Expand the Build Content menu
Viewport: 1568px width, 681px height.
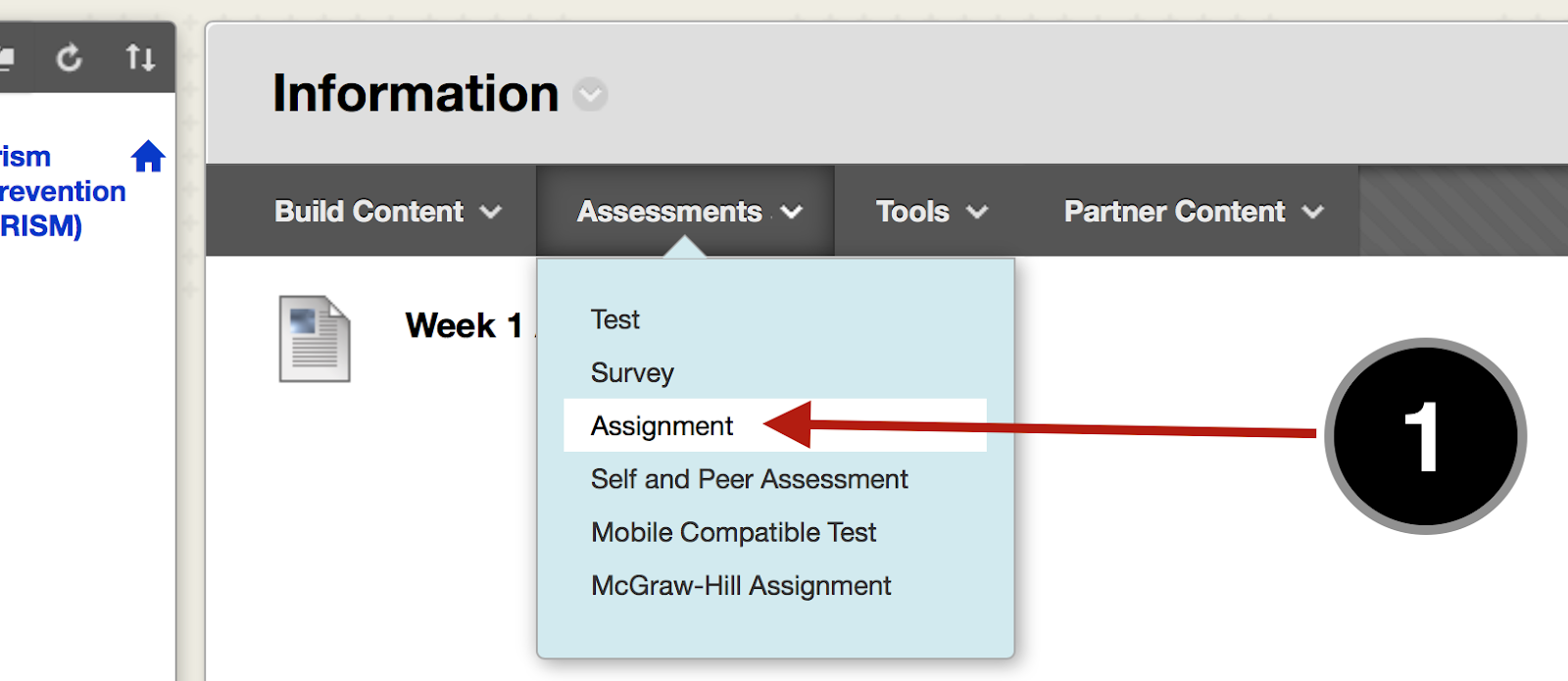point(388,212)
